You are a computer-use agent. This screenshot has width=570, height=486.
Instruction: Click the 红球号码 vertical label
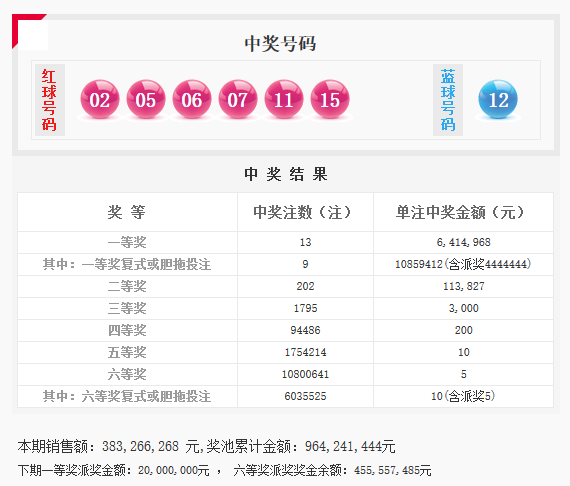[x=49, y=100]
